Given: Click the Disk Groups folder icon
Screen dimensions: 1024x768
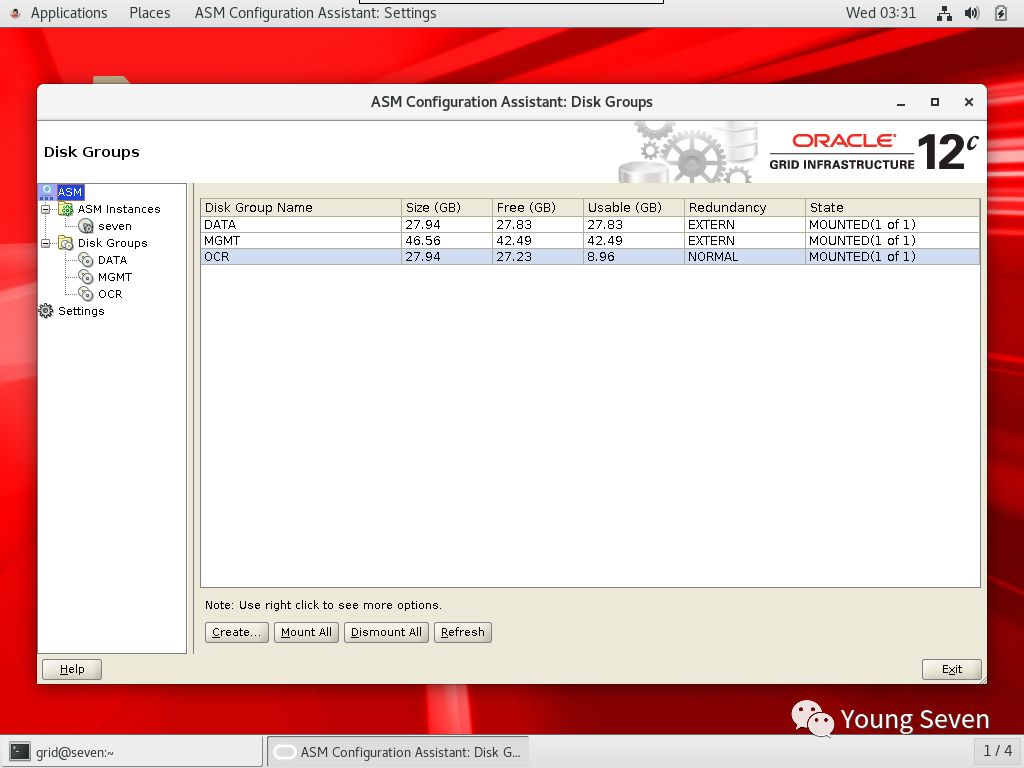Looking at the screenshot, I should click(65, 243).
